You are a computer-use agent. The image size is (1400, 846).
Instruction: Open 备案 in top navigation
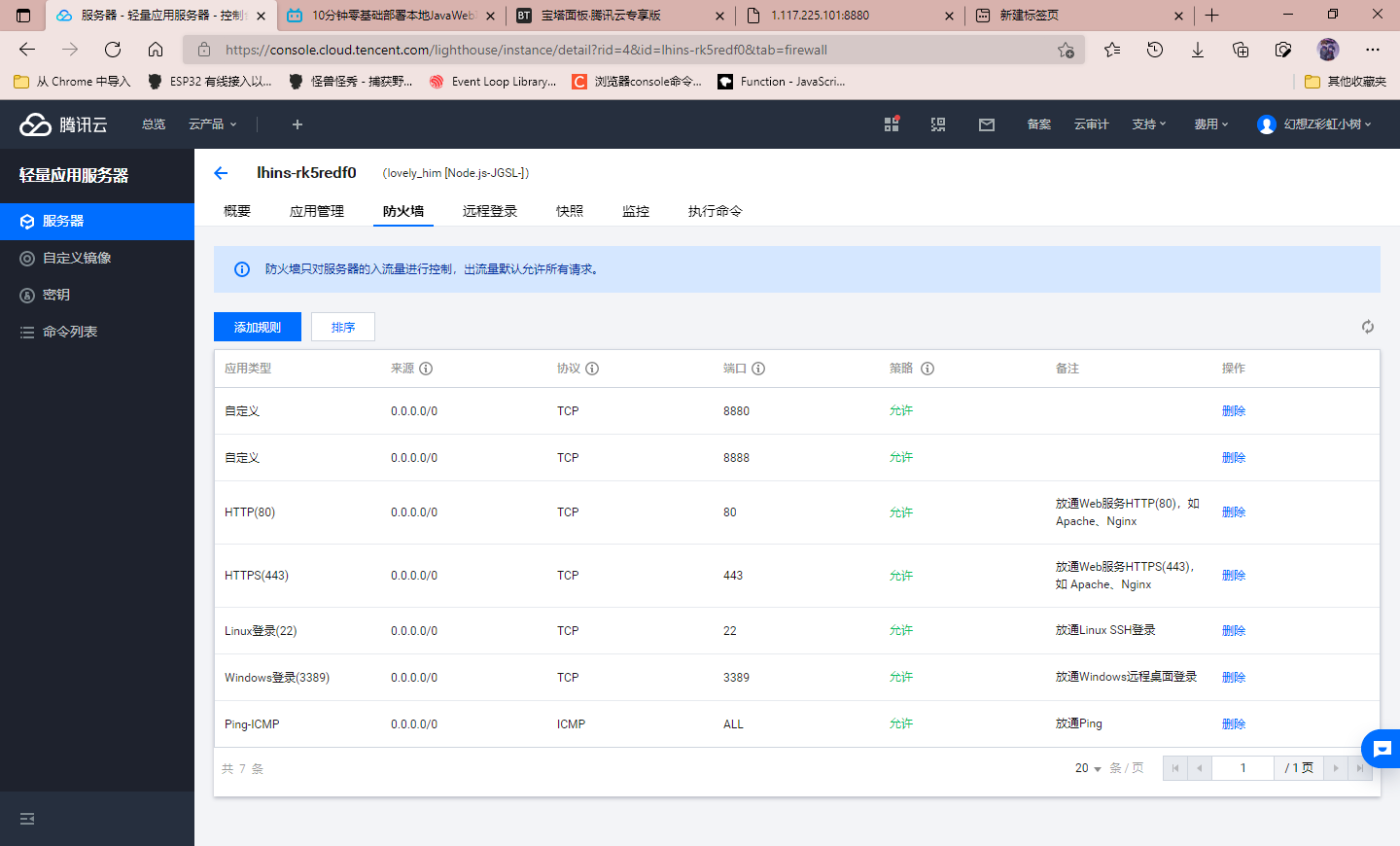[x=1039, y=124]
